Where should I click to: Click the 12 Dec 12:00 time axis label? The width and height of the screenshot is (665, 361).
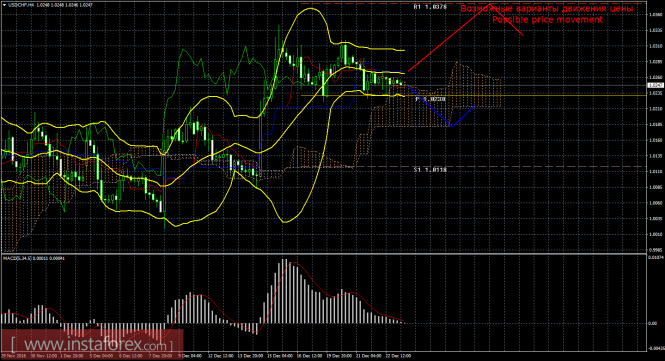(x=220, y=356)
